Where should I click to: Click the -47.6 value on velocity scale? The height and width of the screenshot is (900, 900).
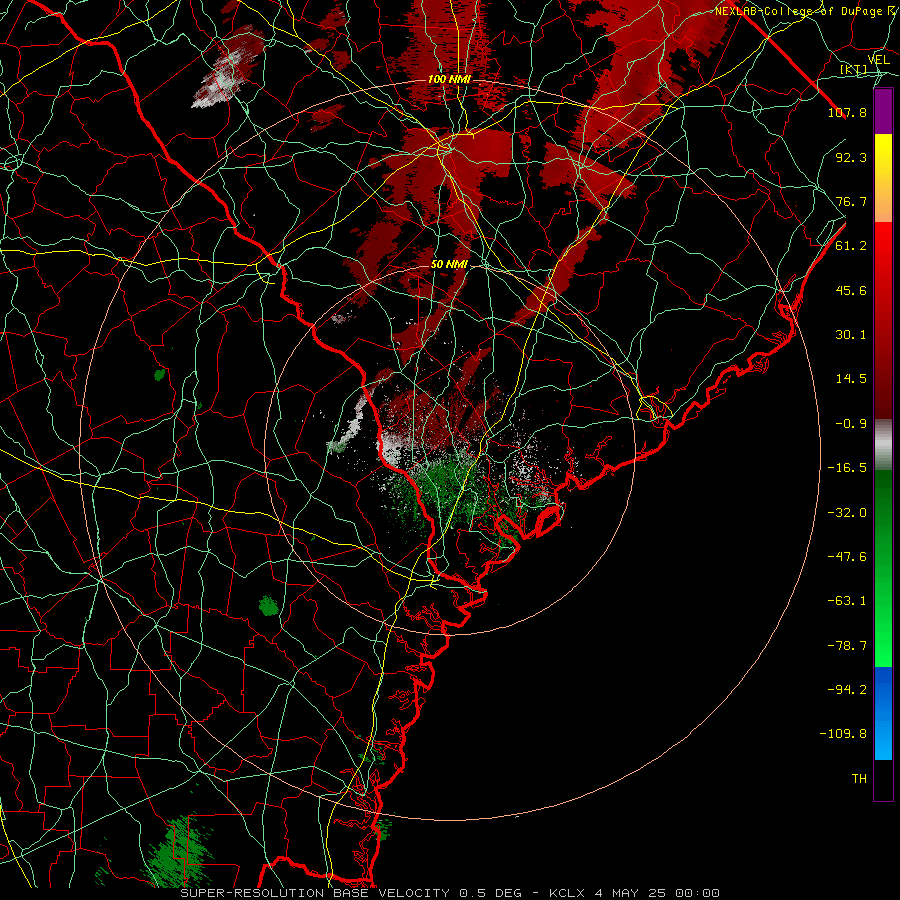[847, 557]
